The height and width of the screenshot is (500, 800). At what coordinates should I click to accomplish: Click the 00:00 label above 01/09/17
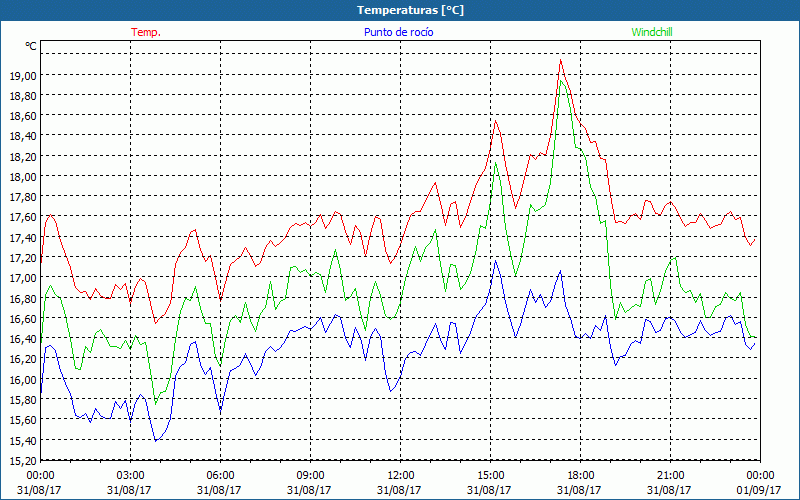(760, 476)
